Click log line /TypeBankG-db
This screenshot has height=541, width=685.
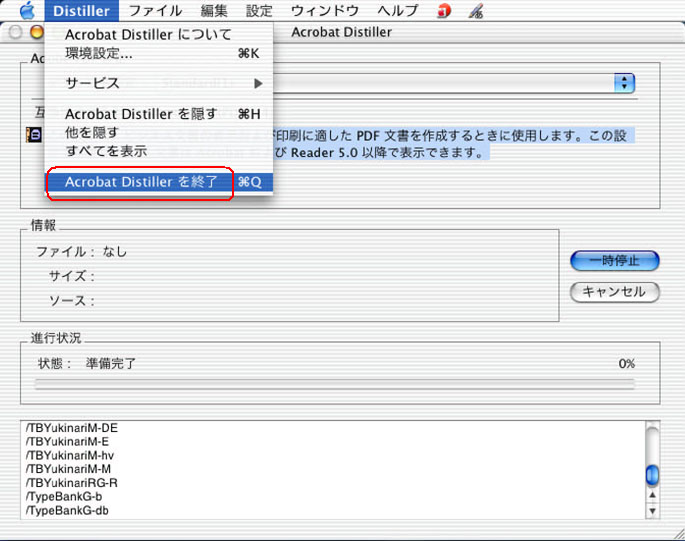[x=67, y=510]
